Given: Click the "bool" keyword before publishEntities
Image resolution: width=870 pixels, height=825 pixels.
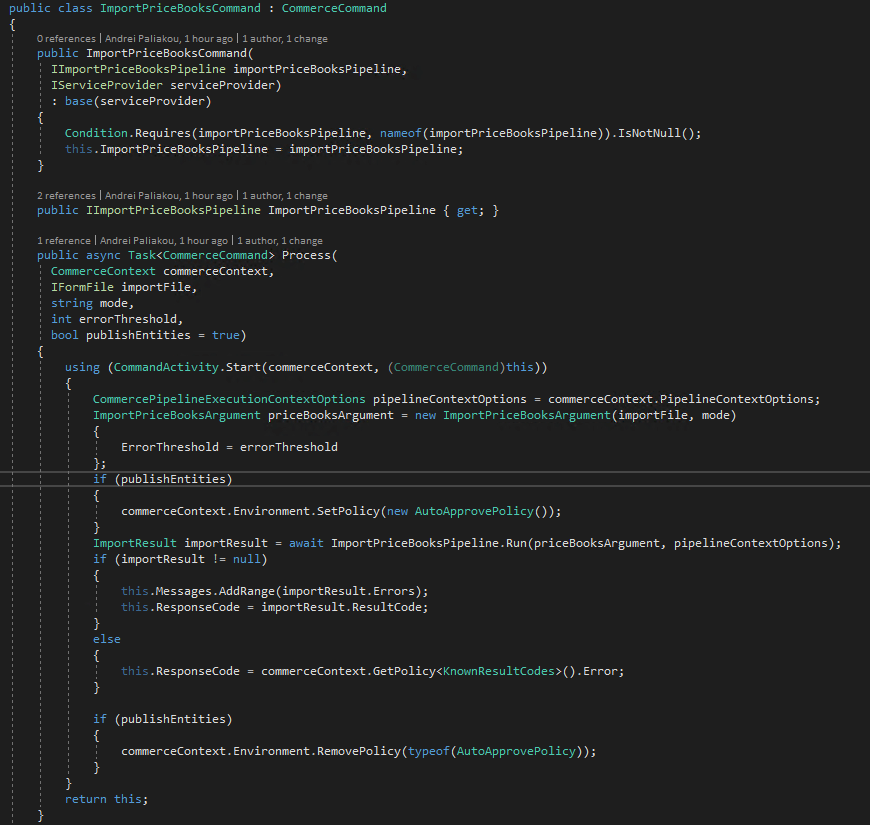Looking at the screenshot, I should click(x=65, y=335).
